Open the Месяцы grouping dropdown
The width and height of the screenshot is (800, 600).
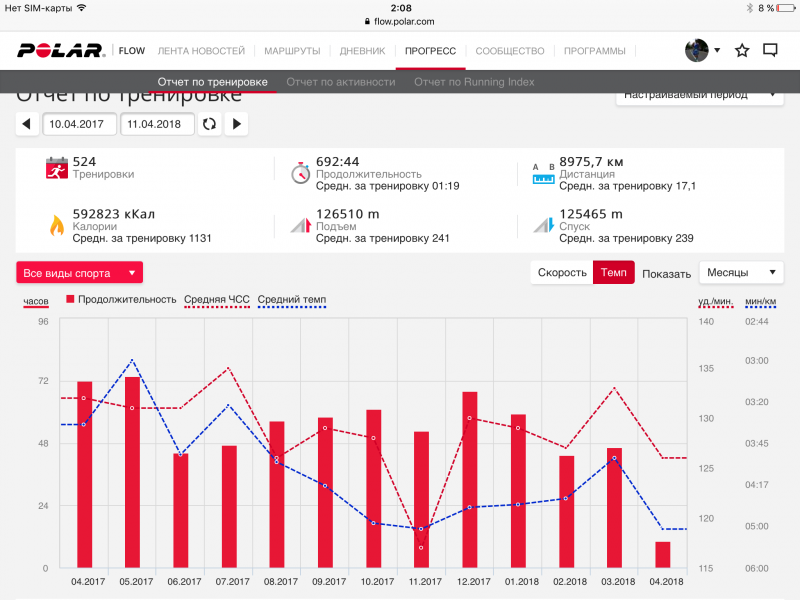coord(741,273)
